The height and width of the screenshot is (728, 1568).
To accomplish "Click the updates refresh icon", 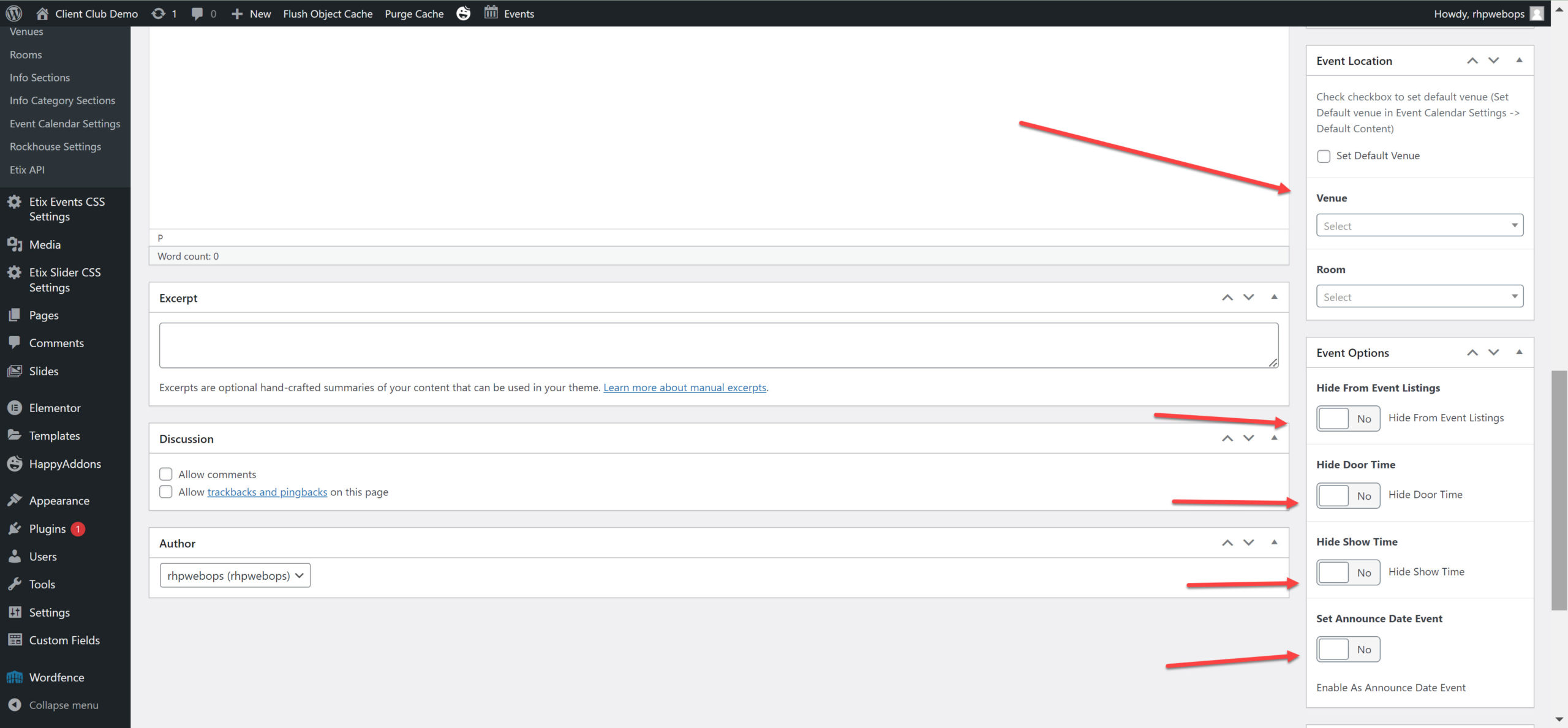I will pos(158,13).
